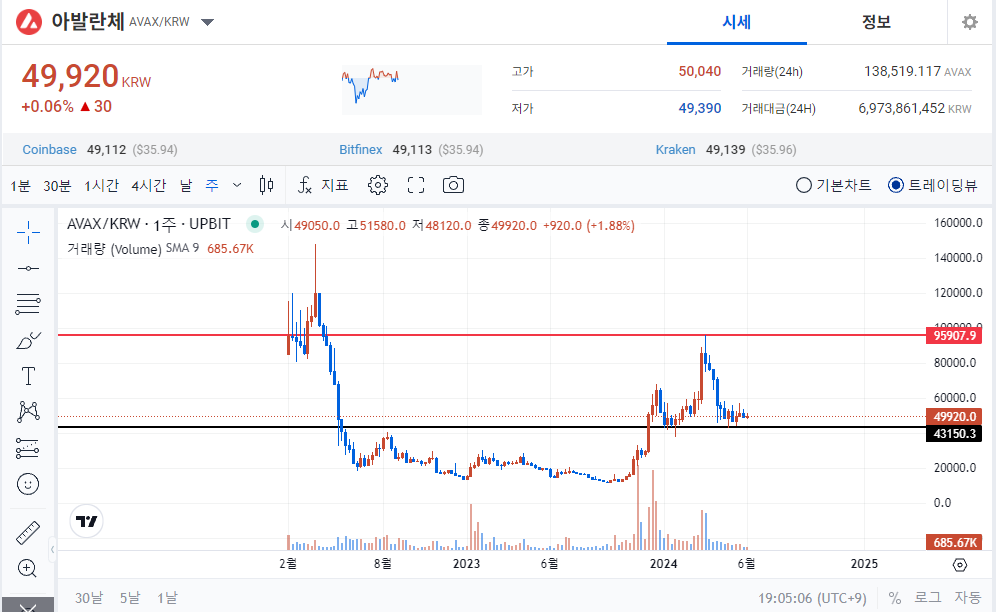Click the mini price sparkline chart

pyautogui.click(x=411, y=89)
